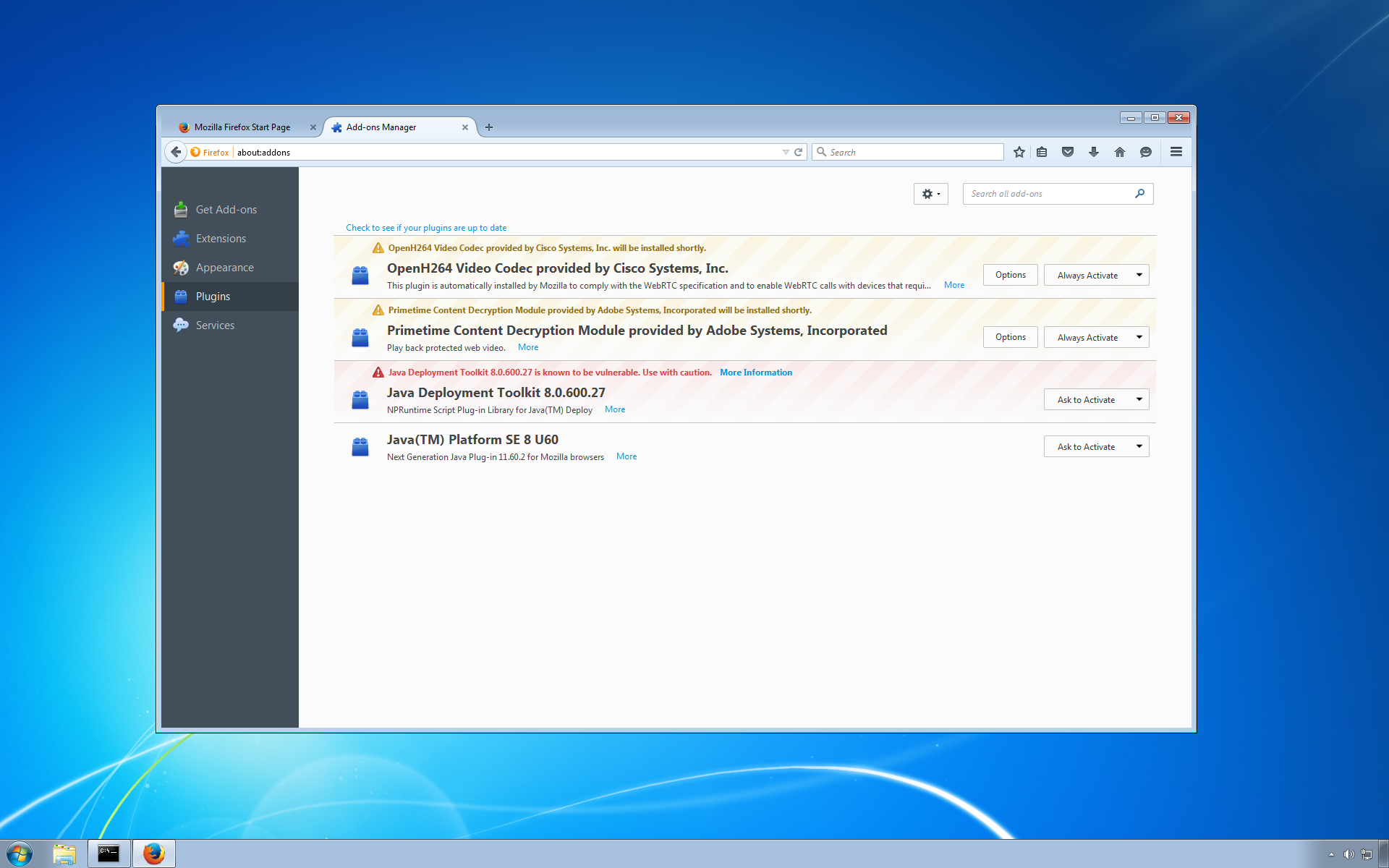Expand the Java Deployment Ask to Activate dropdown
This screenshot has height=868, width=1389.
click(1139, 399)
